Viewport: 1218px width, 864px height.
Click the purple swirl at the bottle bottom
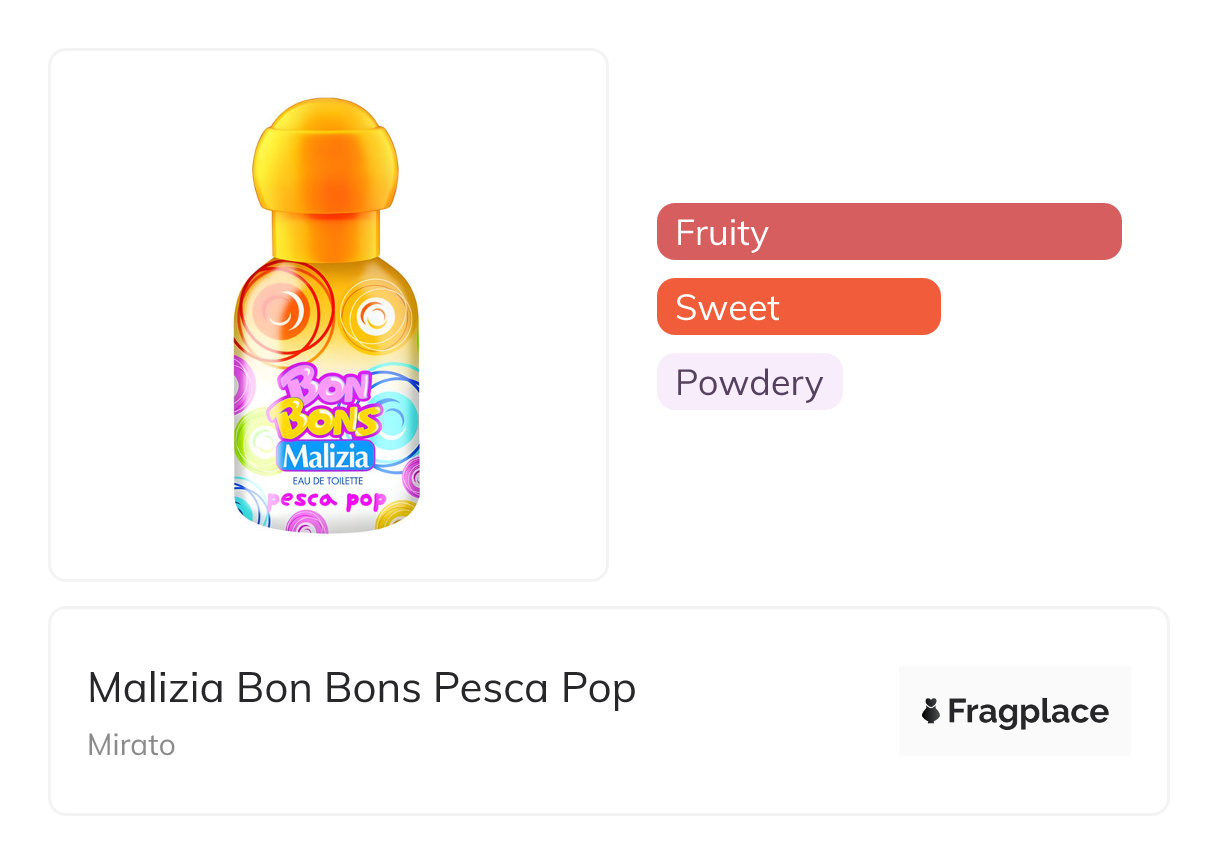[x=306, y=523]
